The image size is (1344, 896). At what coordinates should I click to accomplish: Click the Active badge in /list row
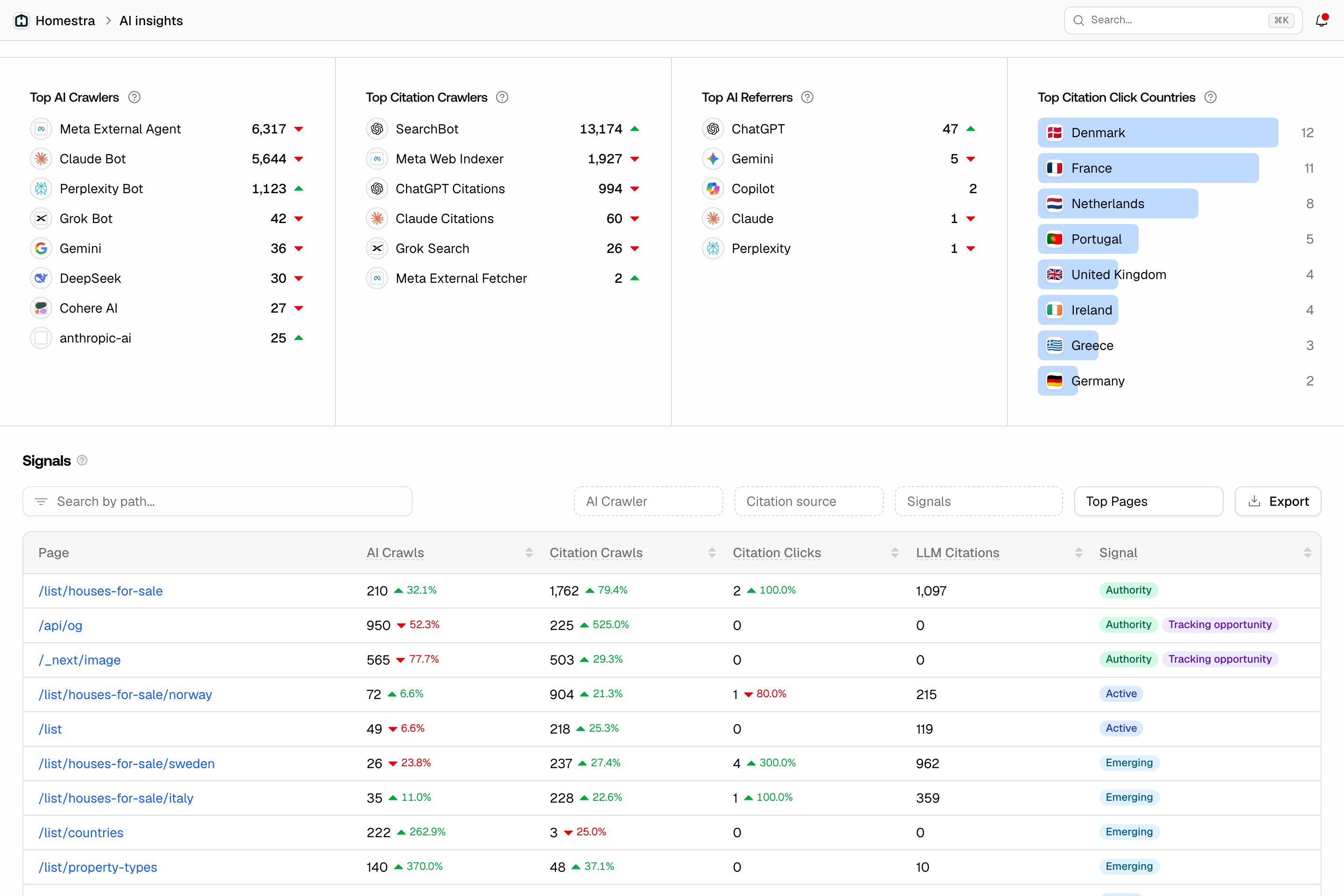click(1120, 728)
